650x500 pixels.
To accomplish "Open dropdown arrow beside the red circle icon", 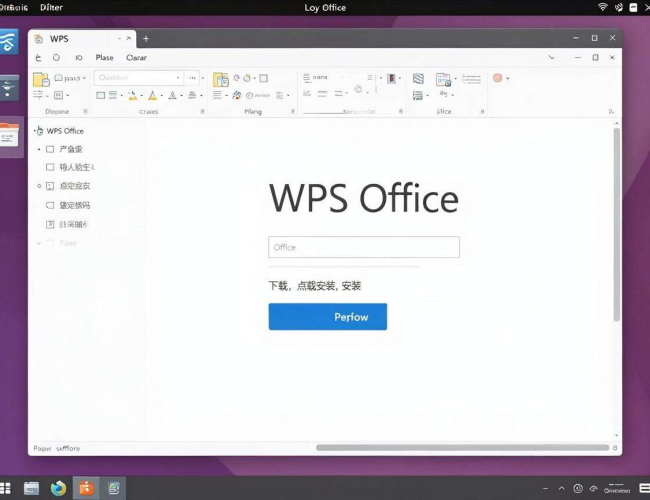I will click(x=508, y=78).
